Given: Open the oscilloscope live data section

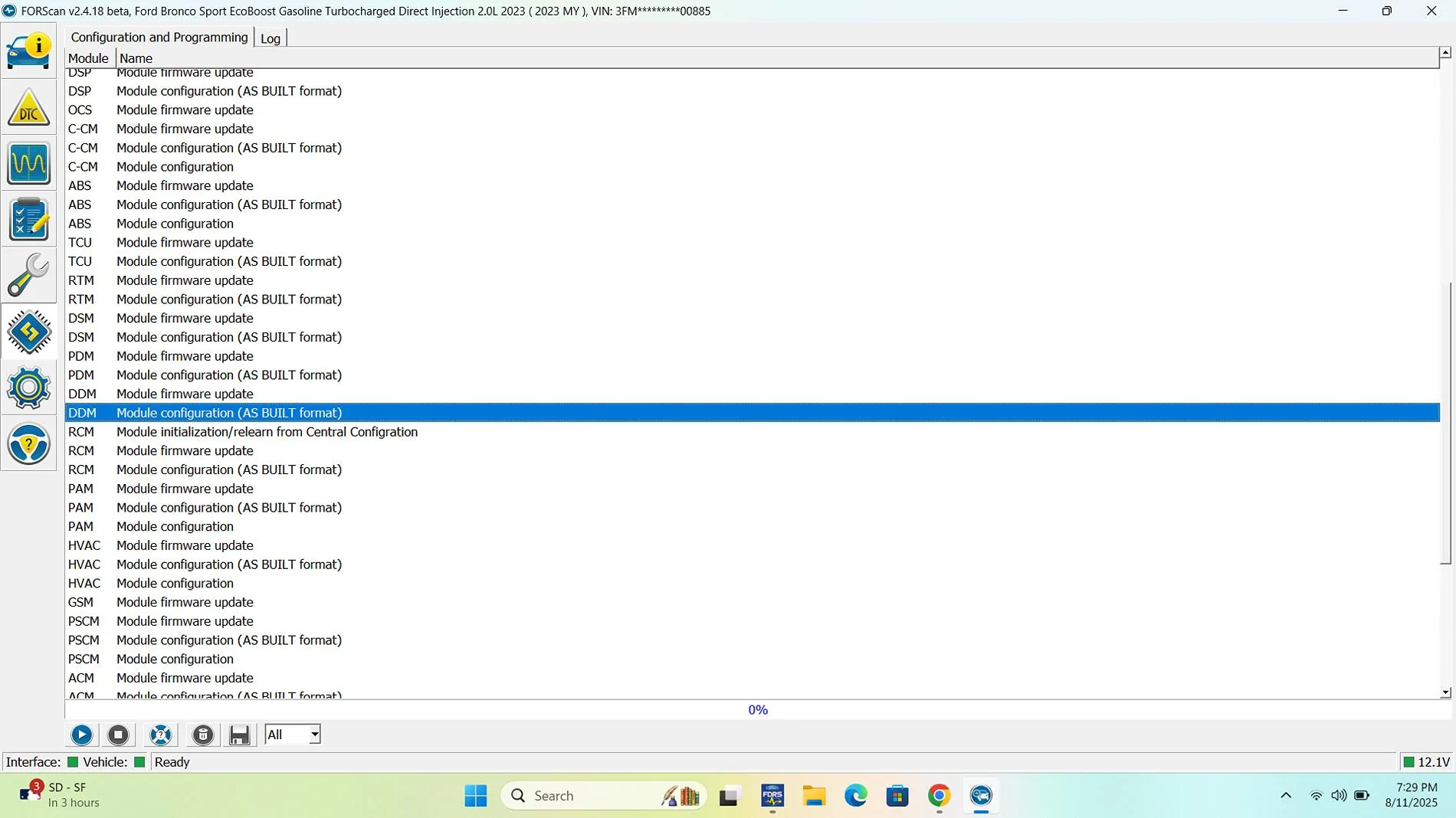Looking at the screenshot, I should pos(28,163).
